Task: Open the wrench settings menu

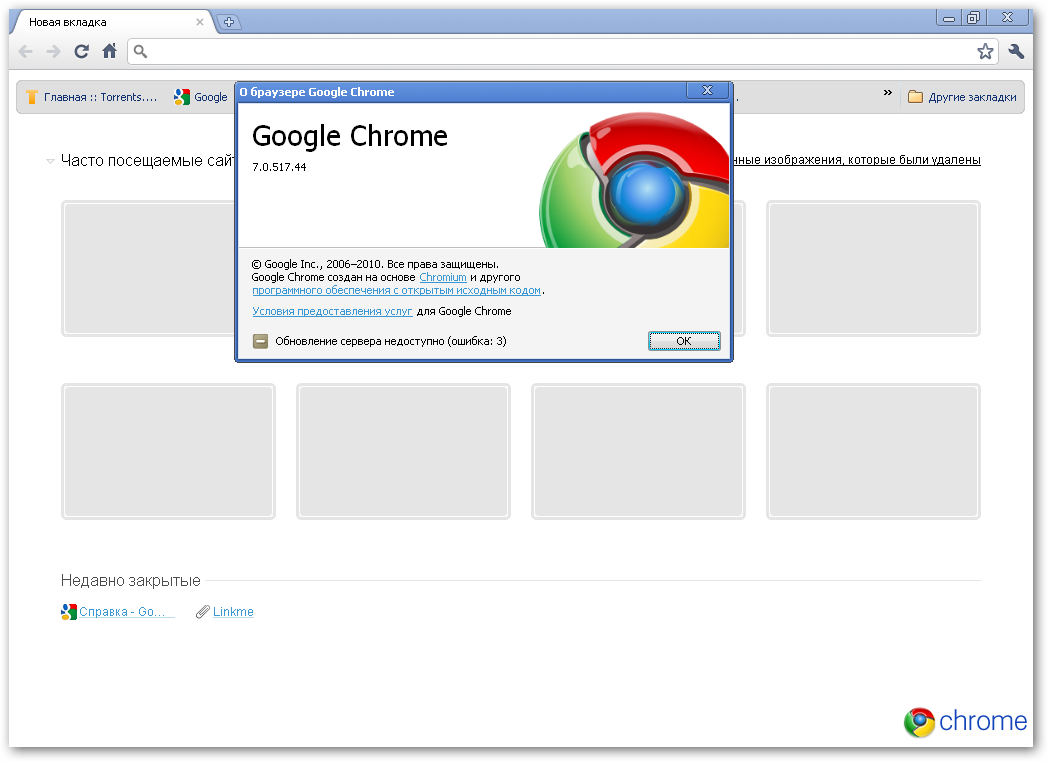Action: [1016, 51]
